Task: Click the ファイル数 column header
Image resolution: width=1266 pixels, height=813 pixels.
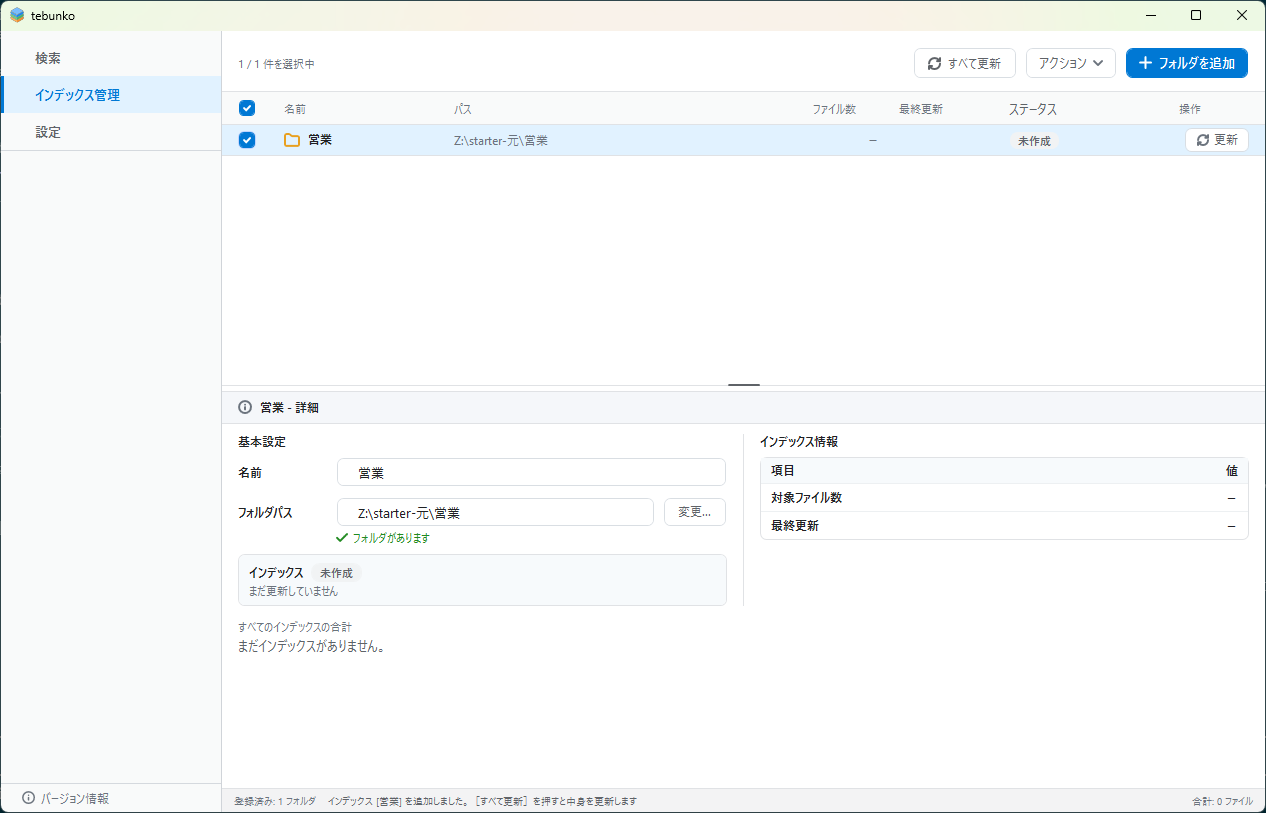Action: coord(834,109)
